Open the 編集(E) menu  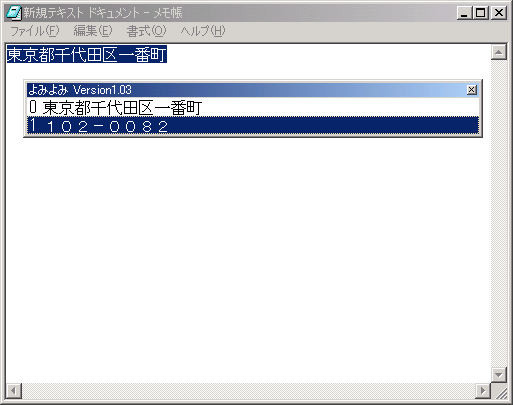[x=93, y=31]
